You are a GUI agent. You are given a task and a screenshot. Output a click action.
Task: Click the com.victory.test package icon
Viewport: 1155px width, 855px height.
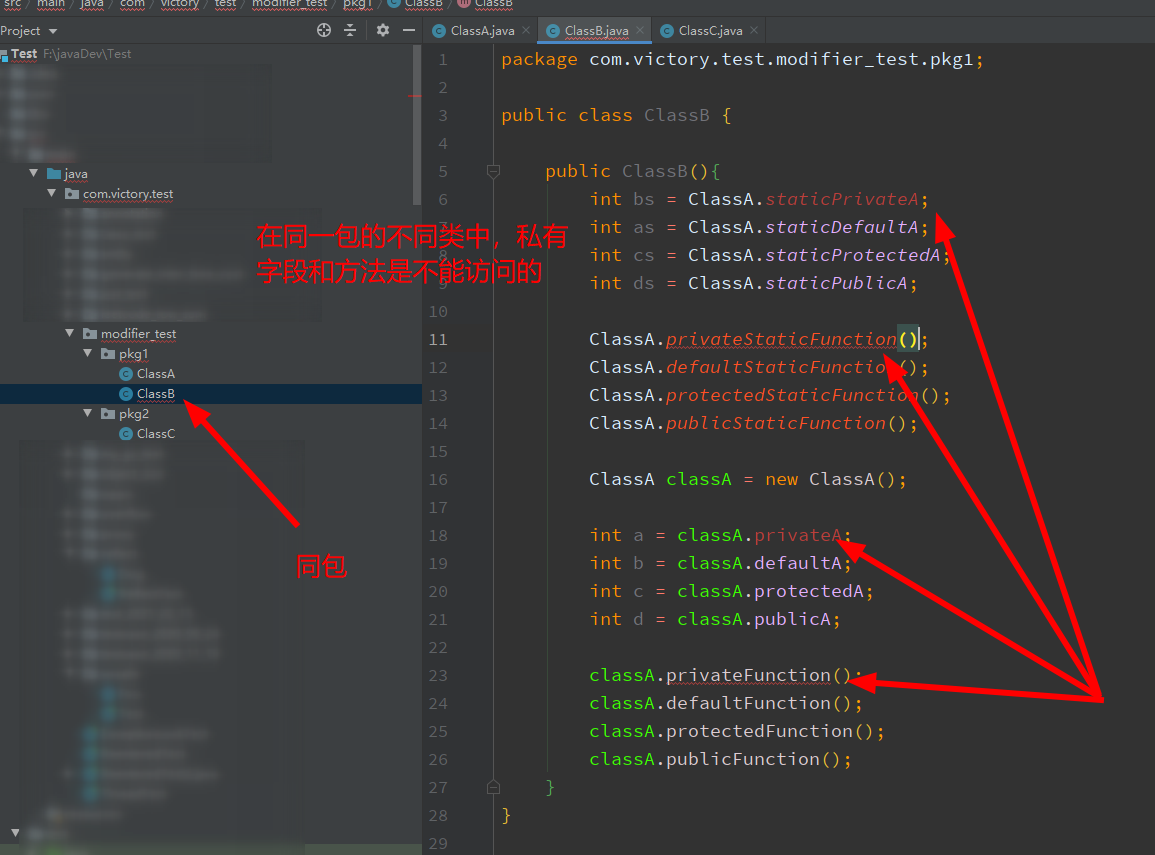[71, 194]
